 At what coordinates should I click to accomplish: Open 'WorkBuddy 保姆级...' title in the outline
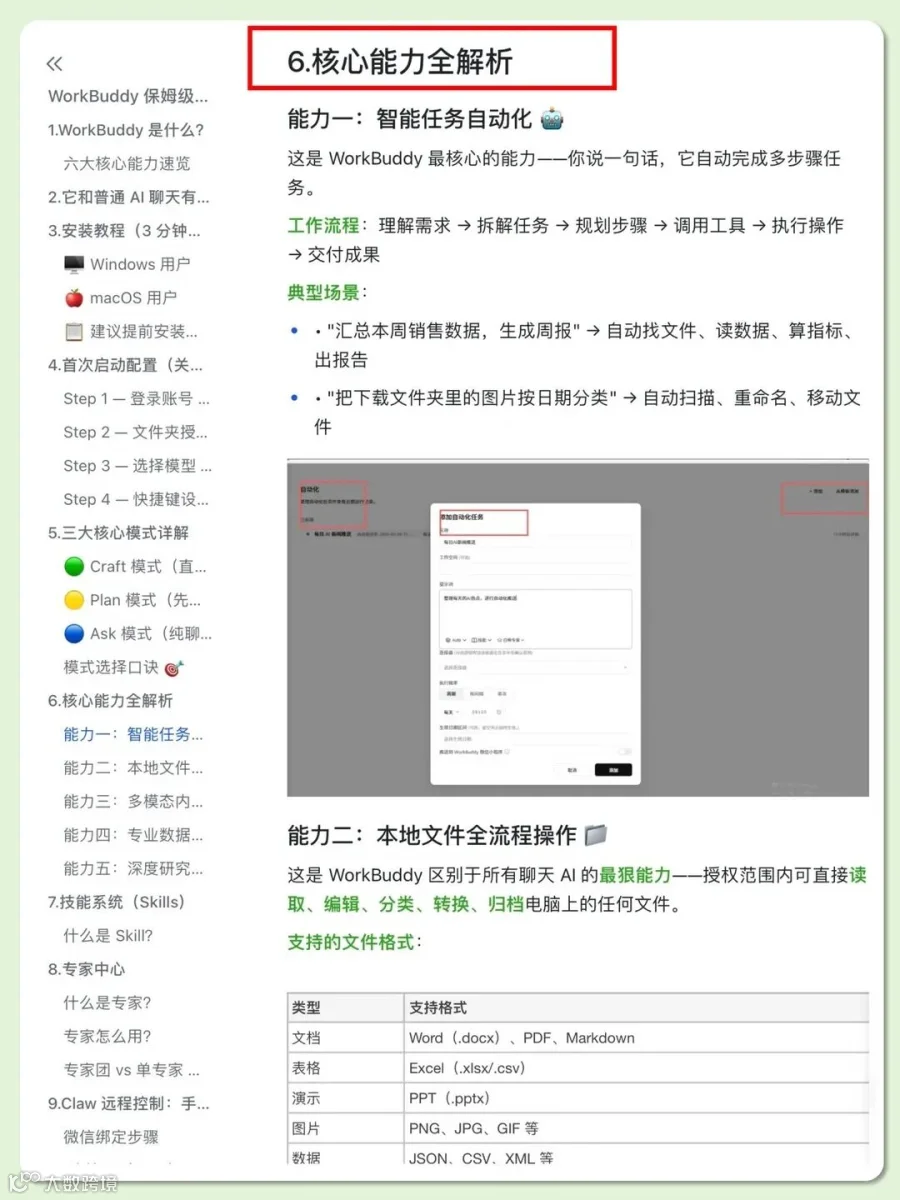click(x=128, y=96)
